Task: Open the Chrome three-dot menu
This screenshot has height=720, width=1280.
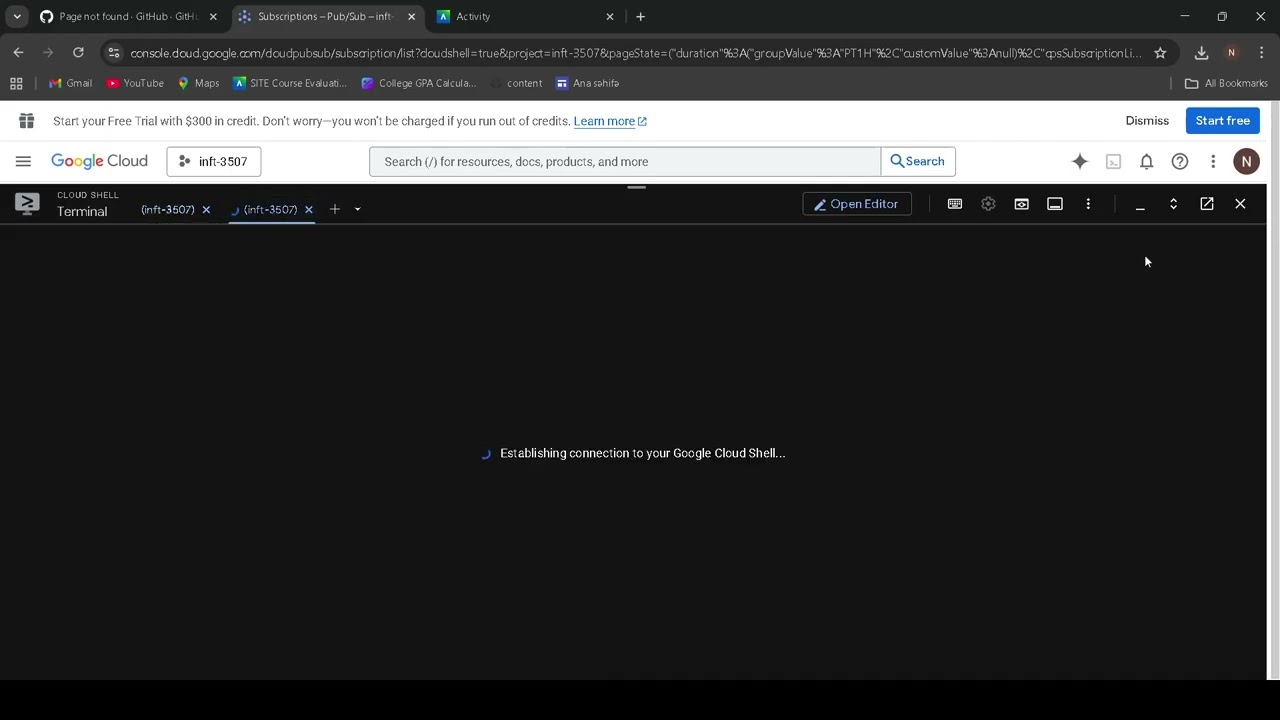Action: point(1262,53)
